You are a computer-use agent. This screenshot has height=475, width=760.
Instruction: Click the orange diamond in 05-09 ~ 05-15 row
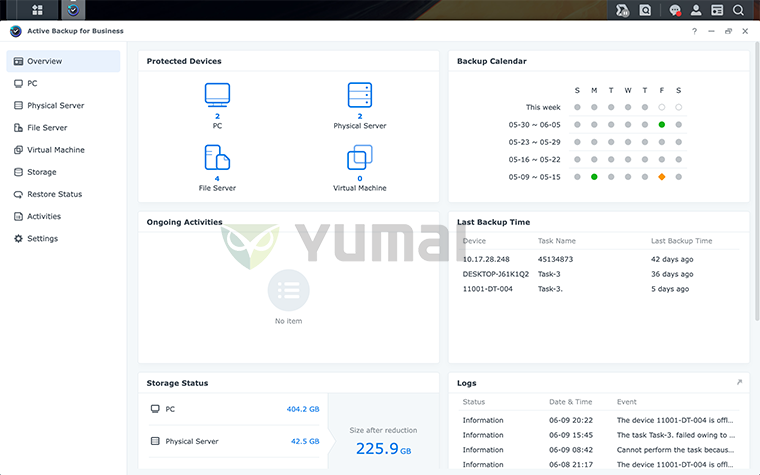pyautogui.click(x=662, y=177)
